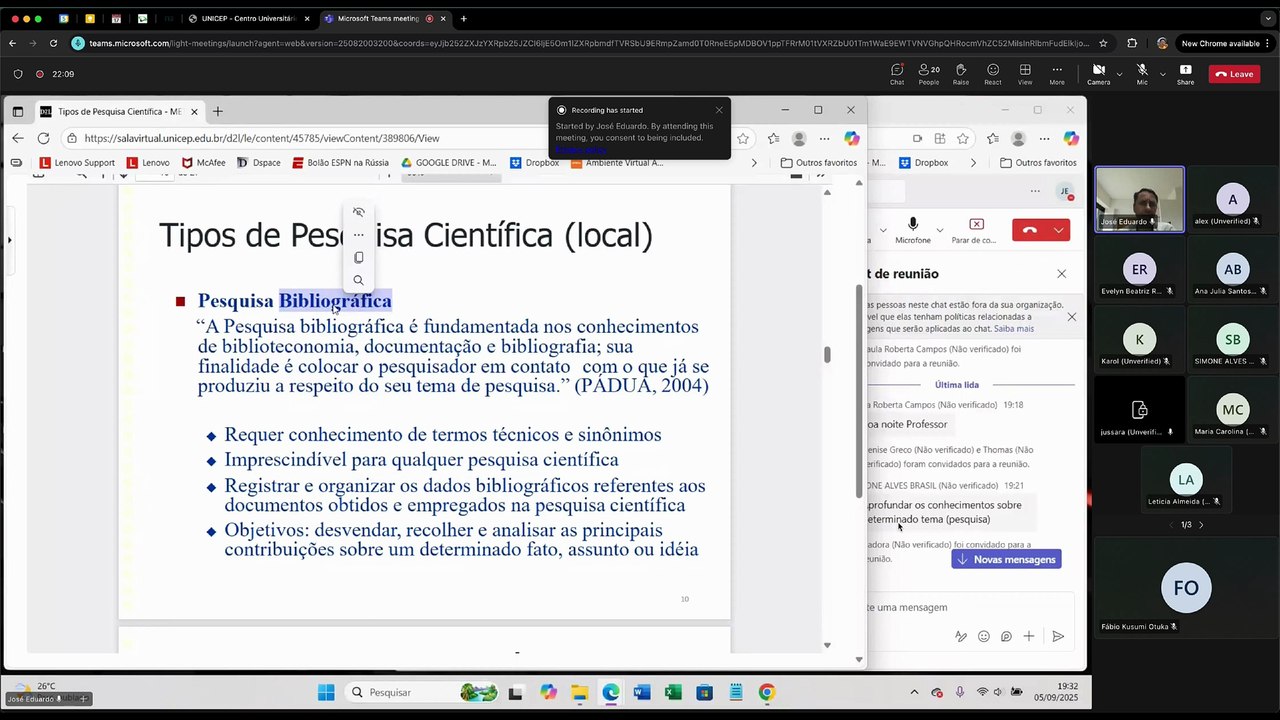Screen dimensions: 1280x720
Task: Open the Saiba mais link in chat
Action: coord(1014,328)
